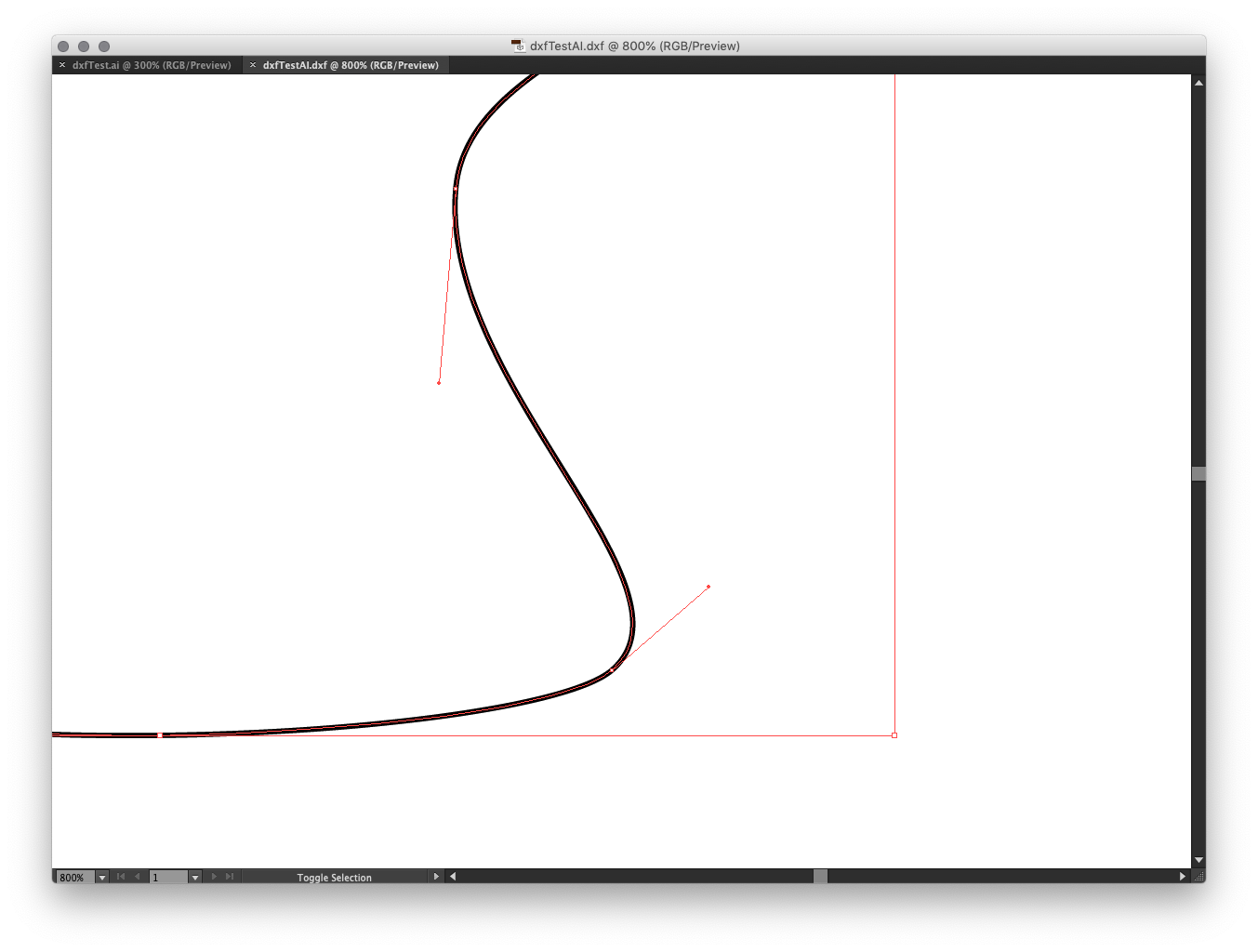This screenshot has height=952, width=1258.
Task: Select the upper anchor point on the curve
Action: [x=455, y=188]
